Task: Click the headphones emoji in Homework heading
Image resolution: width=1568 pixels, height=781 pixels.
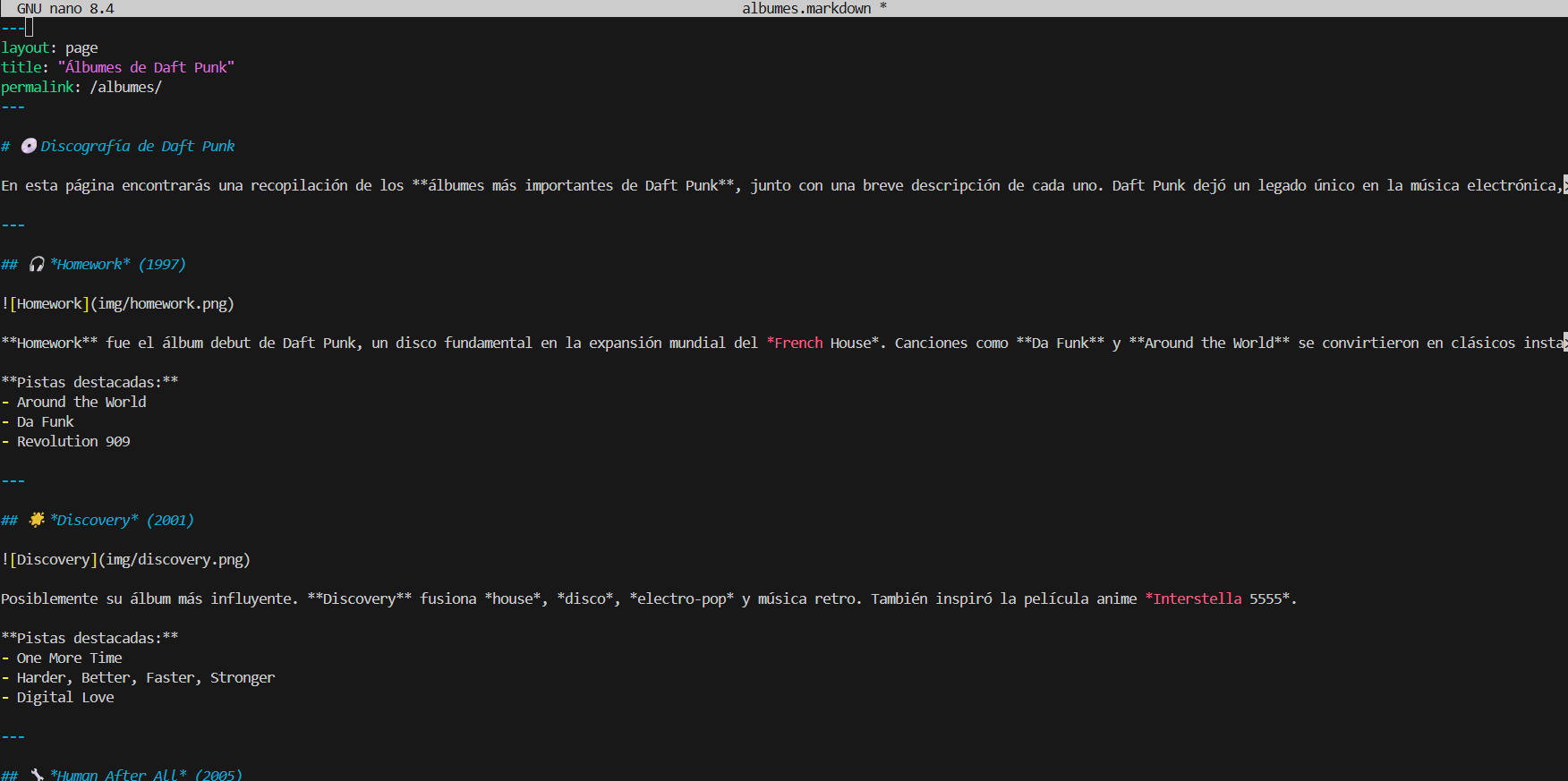Action: click(x=37, y=264)
